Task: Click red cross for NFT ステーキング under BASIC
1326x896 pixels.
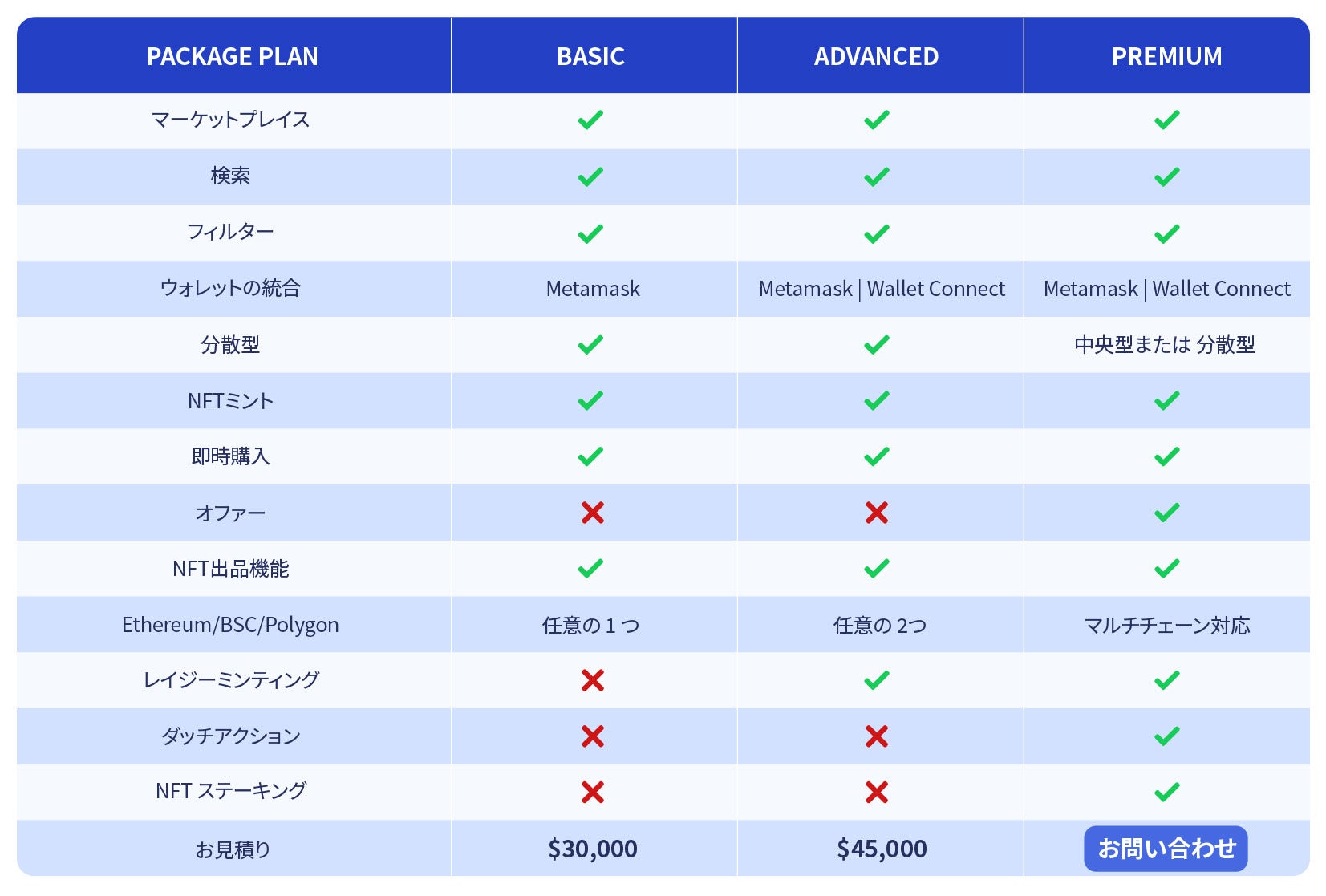Action: [592, 793]
